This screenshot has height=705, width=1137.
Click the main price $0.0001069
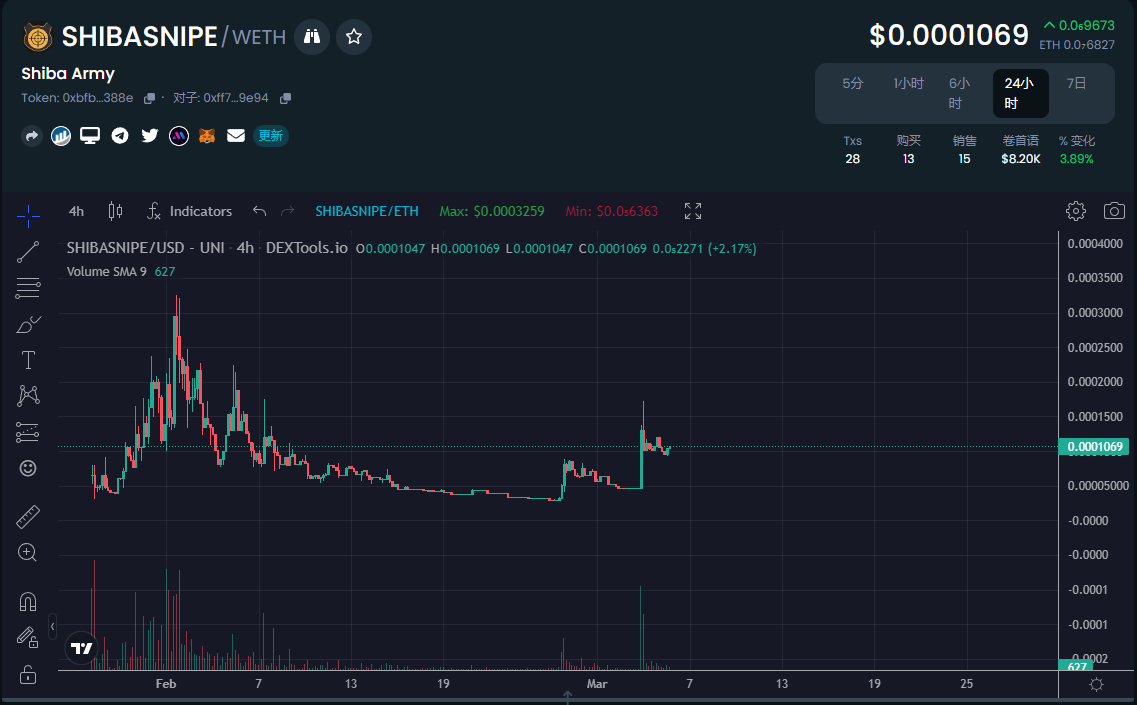click(949, 35)
